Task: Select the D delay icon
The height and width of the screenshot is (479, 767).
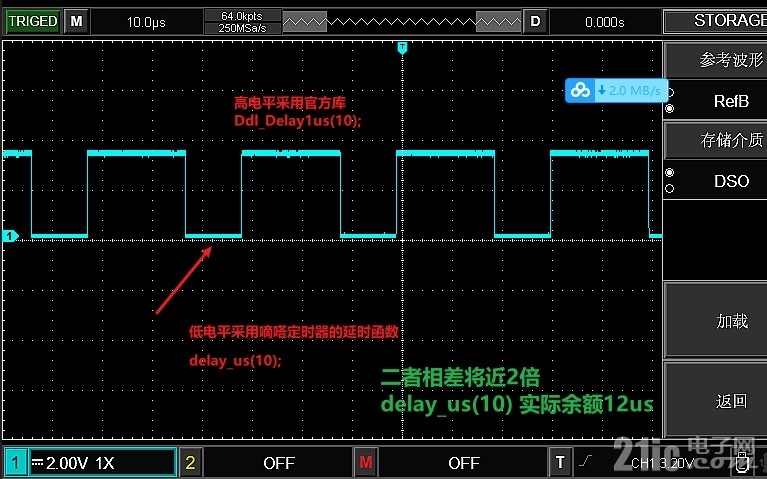Action: tap(535, 22)
